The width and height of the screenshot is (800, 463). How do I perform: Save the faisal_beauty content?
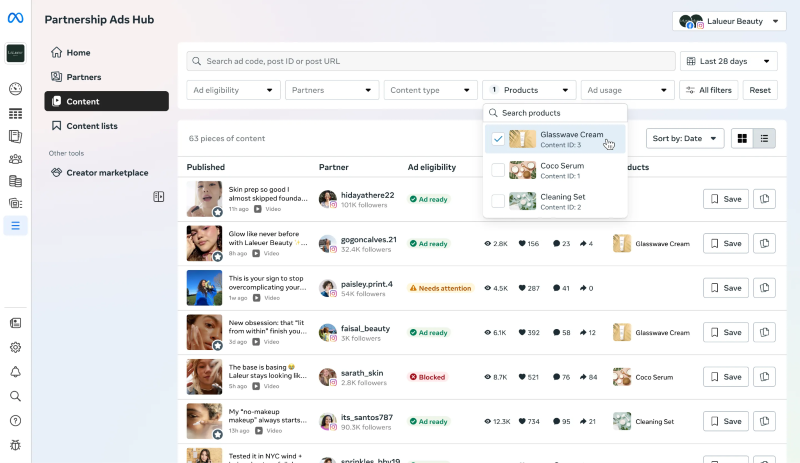click(x=726, y=332)
